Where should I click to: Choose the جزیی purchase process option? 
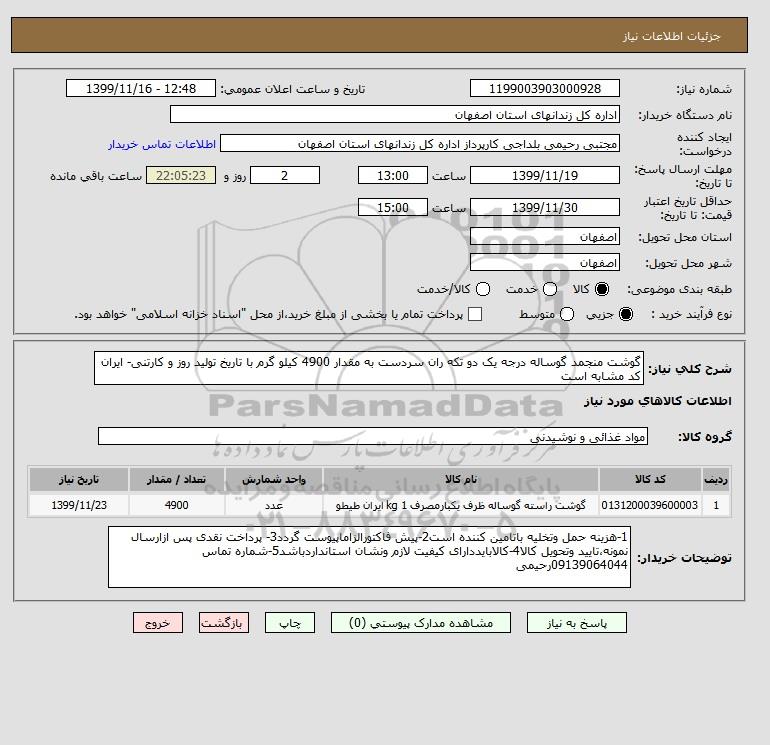point(626,314)
